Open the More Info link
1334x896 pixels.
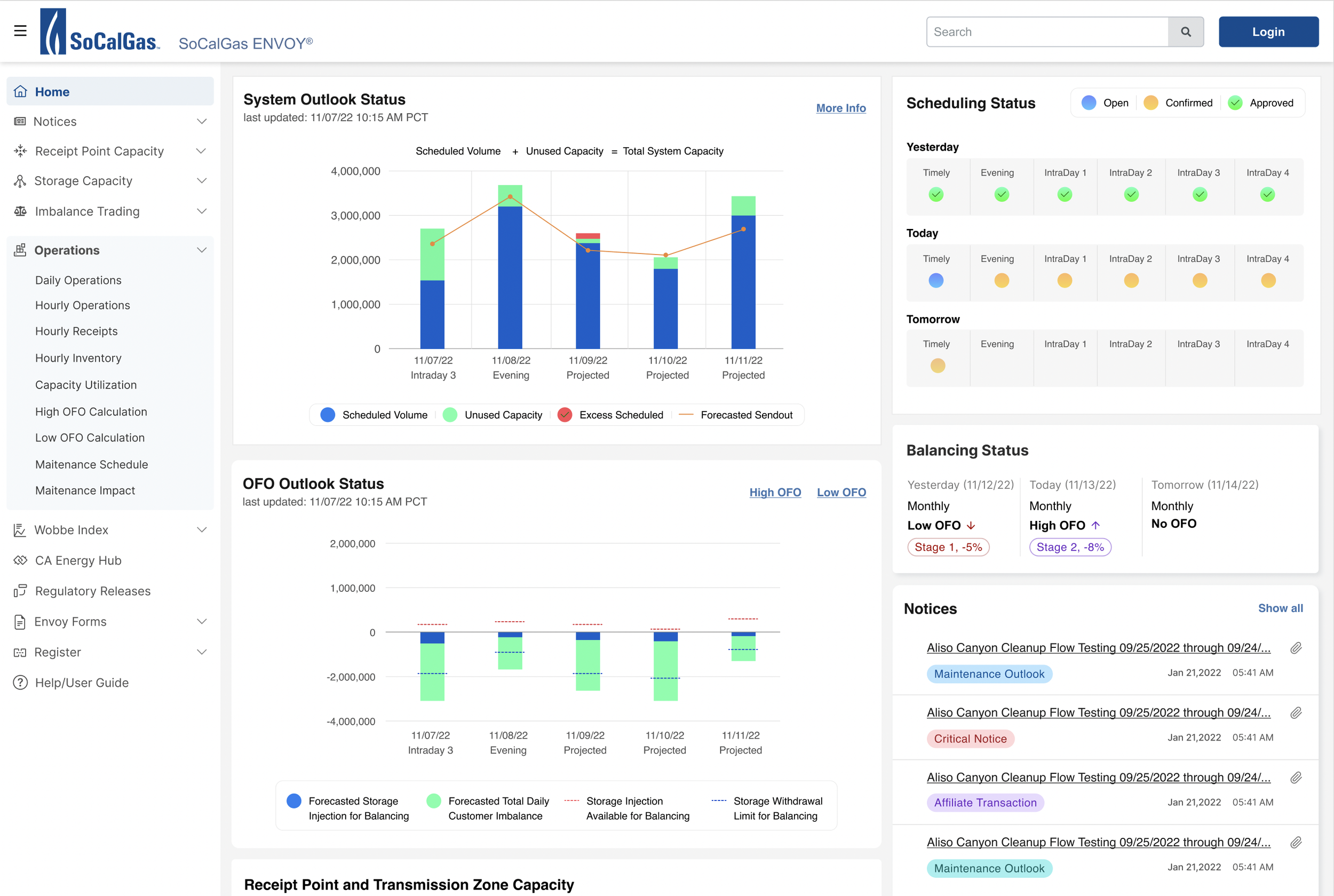point(840,108)
